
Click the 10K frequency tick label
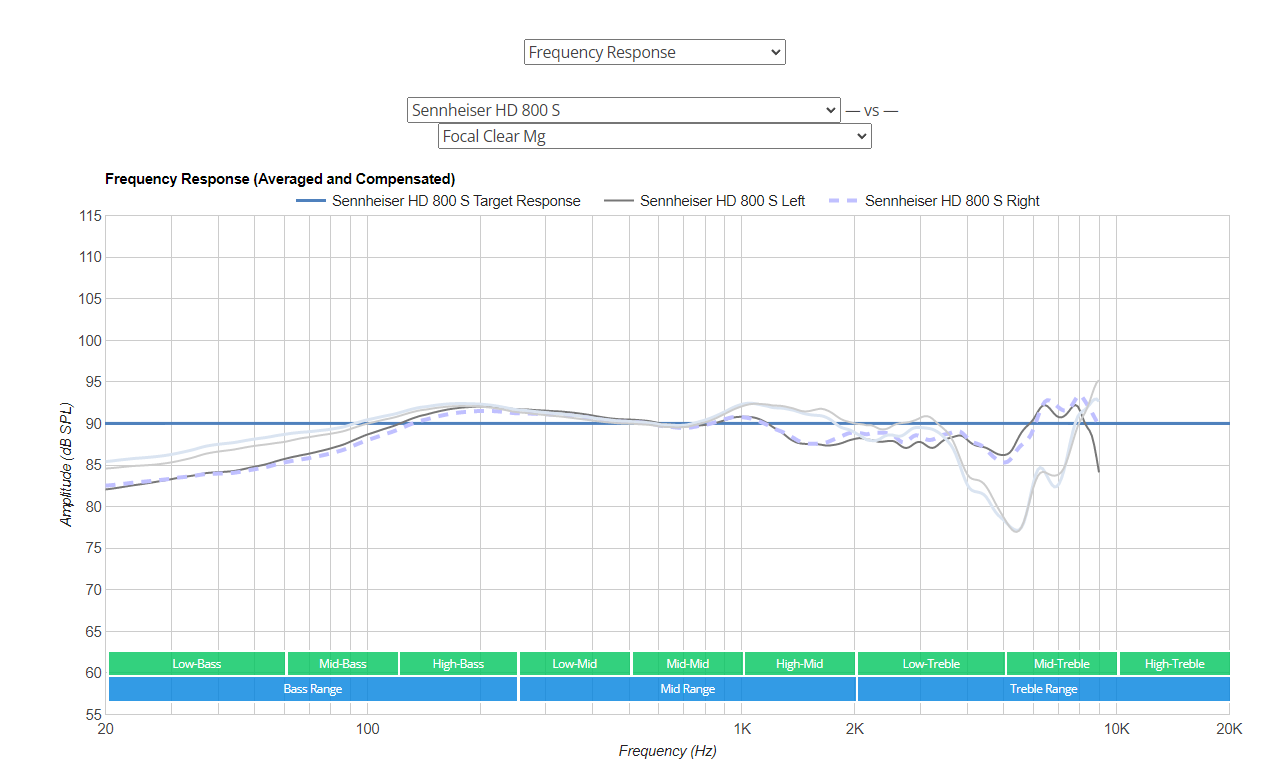click(x=1116, y=729)
